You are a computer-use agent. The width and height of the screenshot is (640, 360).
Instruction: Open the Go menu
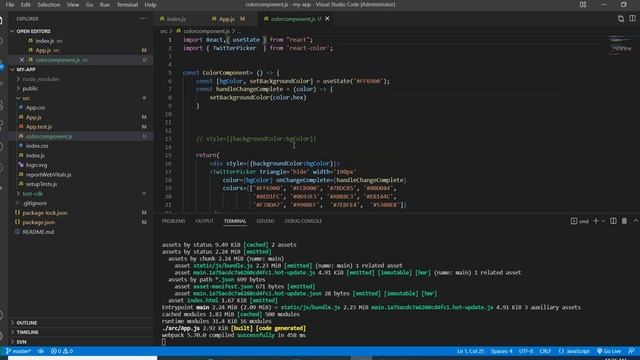tap(89, 5)
